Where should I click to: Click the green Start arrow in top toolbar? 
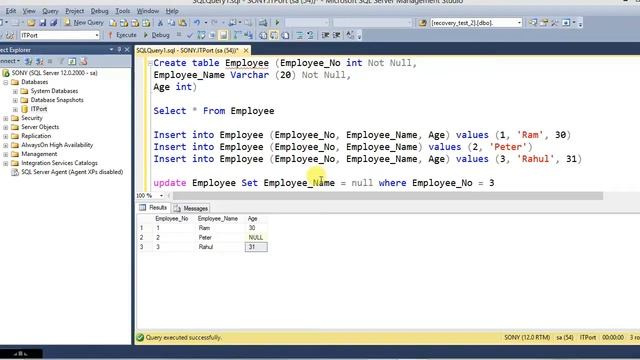(x=277, y=23)
